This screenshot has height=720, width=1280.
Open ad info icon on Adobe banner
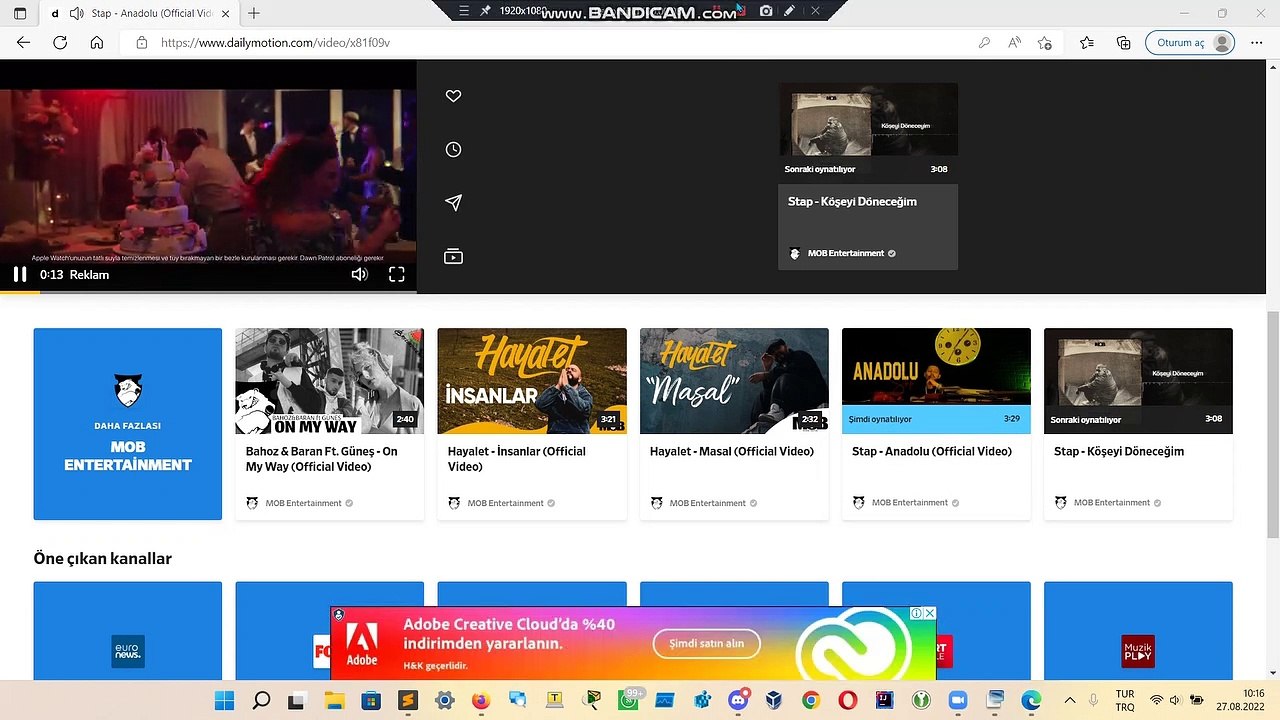pyautogui.click(x=916, y=613)
